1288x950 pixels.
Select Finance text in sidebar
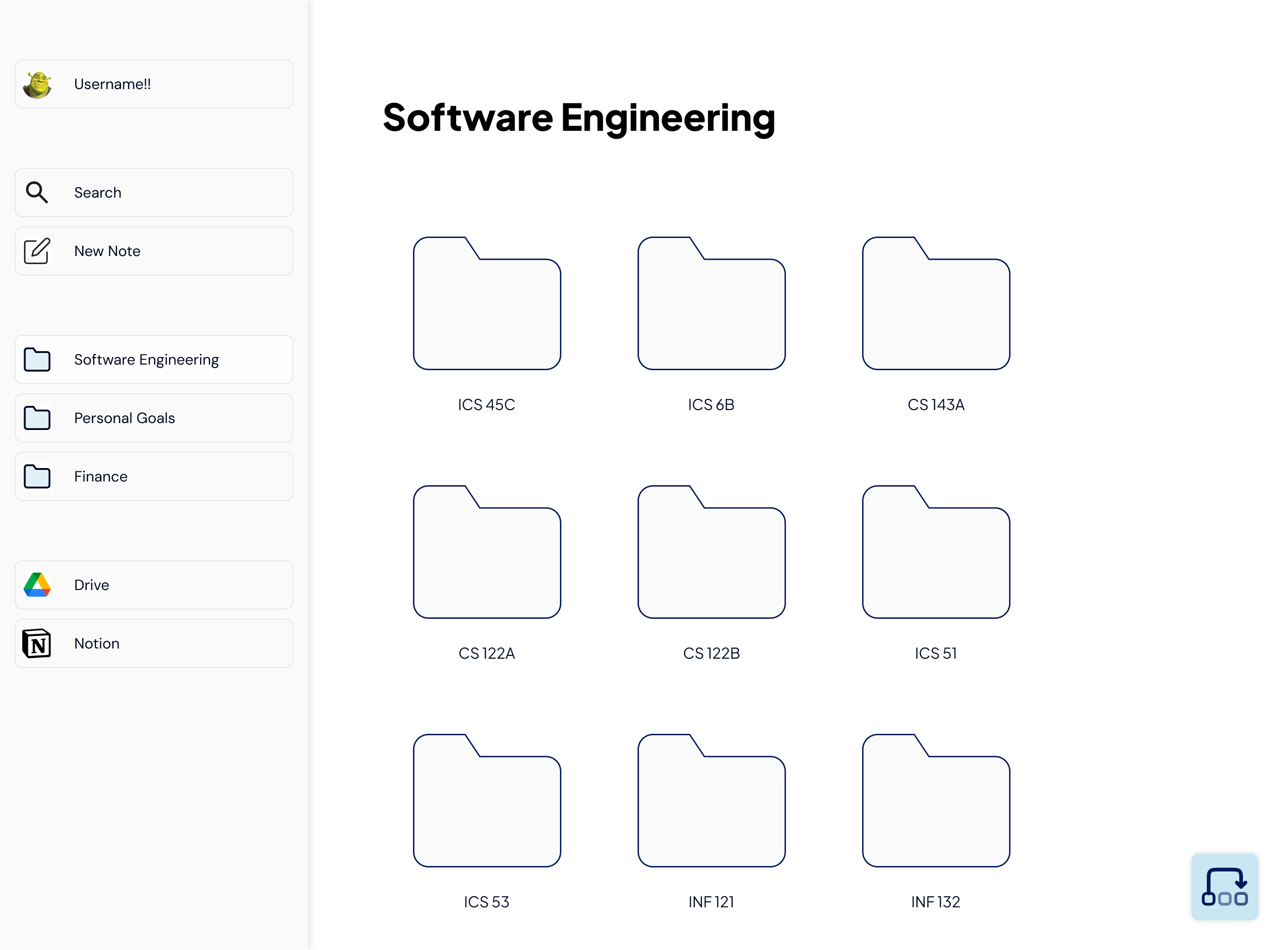click(x=101, y=477)
